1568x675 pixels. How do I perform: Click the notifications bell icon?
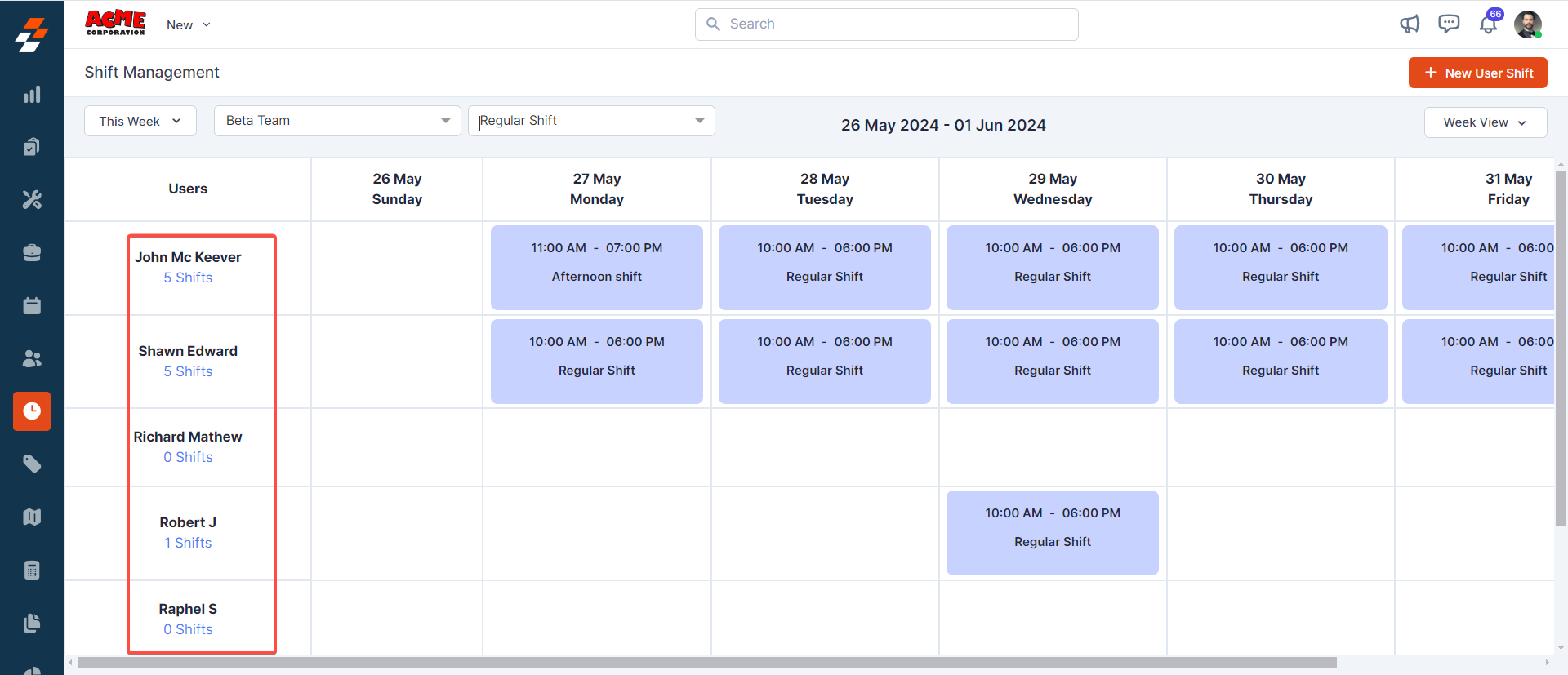(1488, 24)
